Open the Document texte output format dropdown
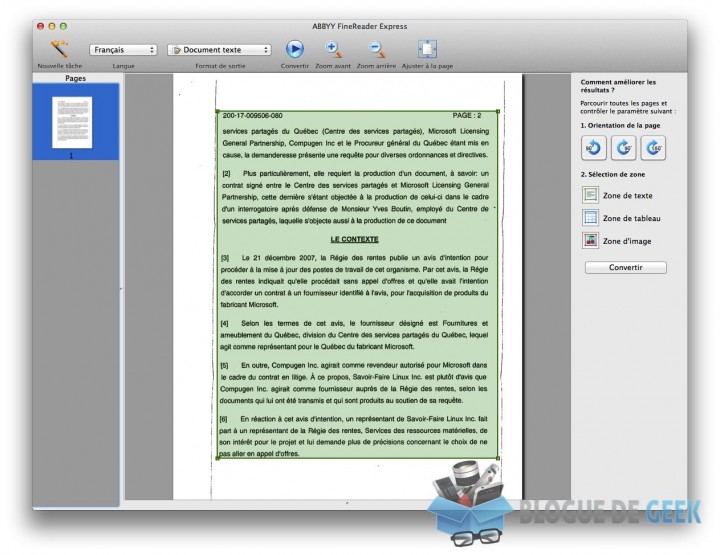 click(x=219, y=50)
